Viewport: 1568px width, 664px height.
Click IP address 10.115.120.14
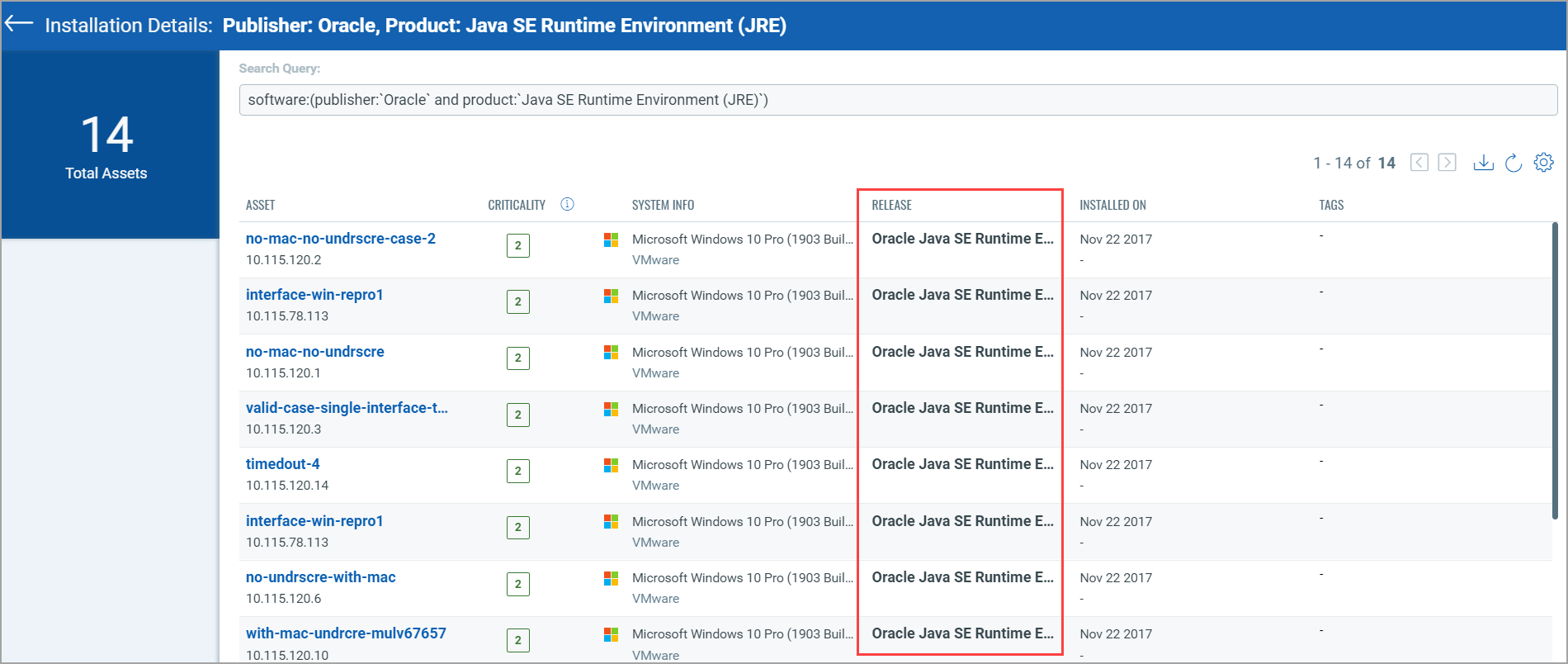(x=287, y=486)
